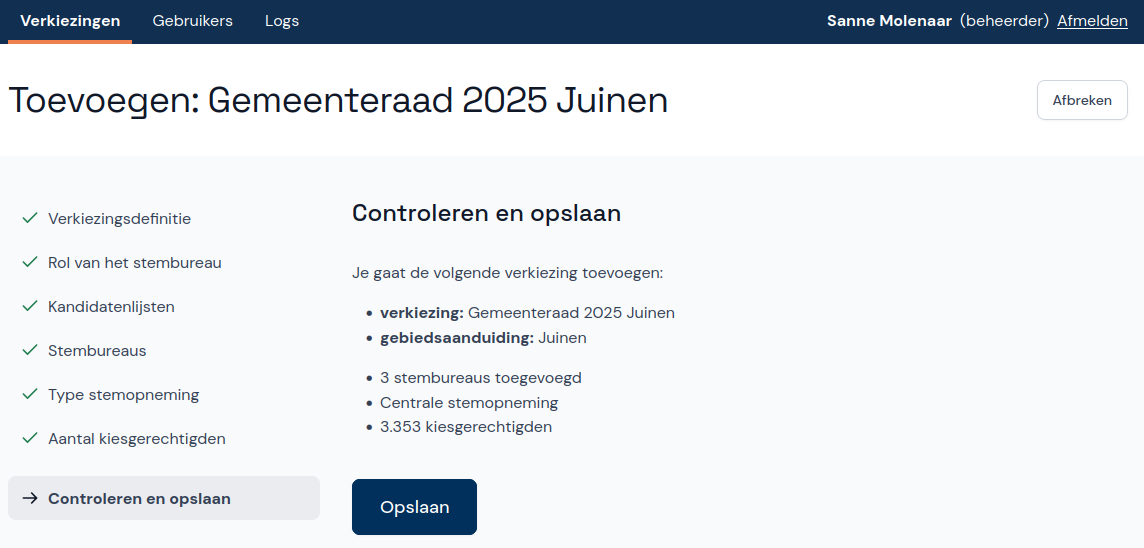The width and height of the screenshot is (1144, 548).
Task: Switch to the Gebruikers tab
Action: (x=192, y=21)
